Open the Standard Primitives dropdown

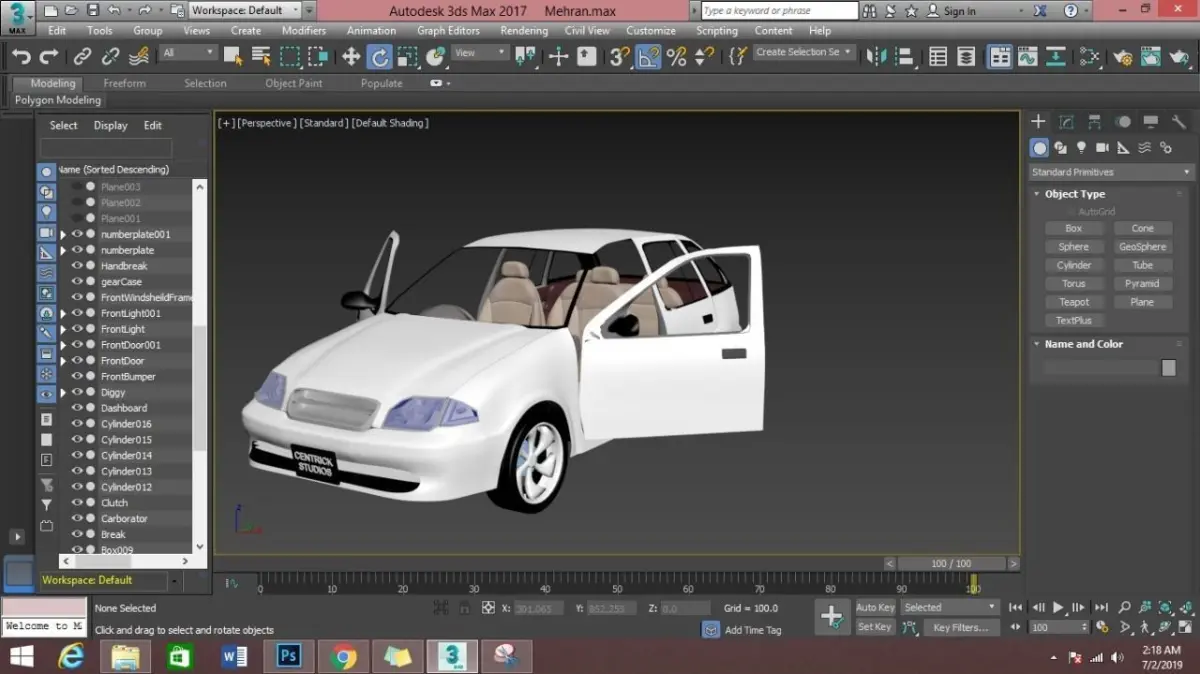tap(1111, 172)
